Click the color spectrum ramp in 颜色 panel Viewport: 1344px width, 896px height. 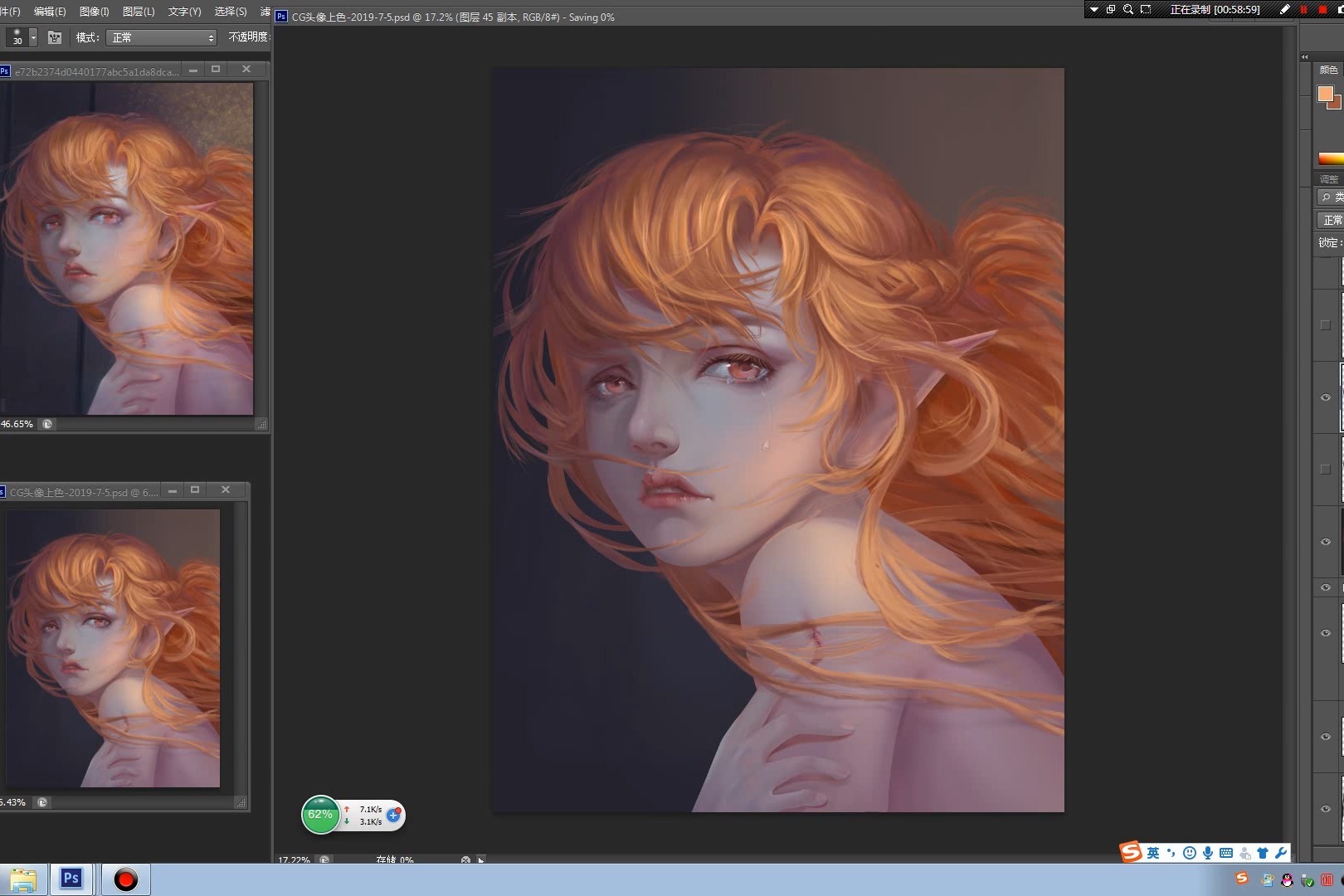coord(1331,158)
